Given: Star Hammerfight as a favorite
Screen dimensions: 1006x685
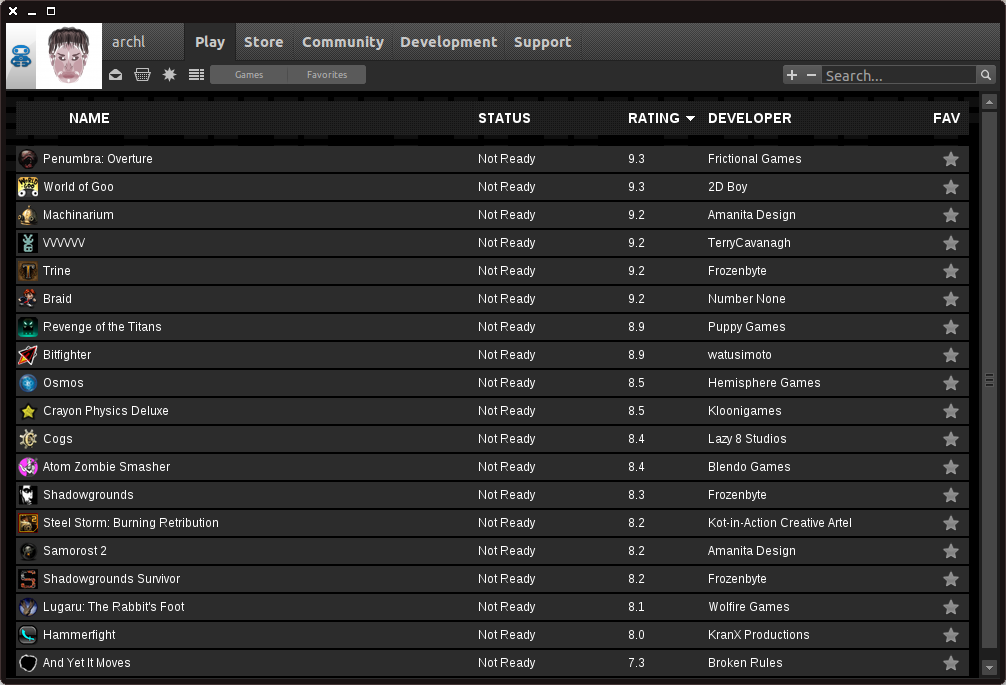Looking at the screenshot, I should coord(951,635).
